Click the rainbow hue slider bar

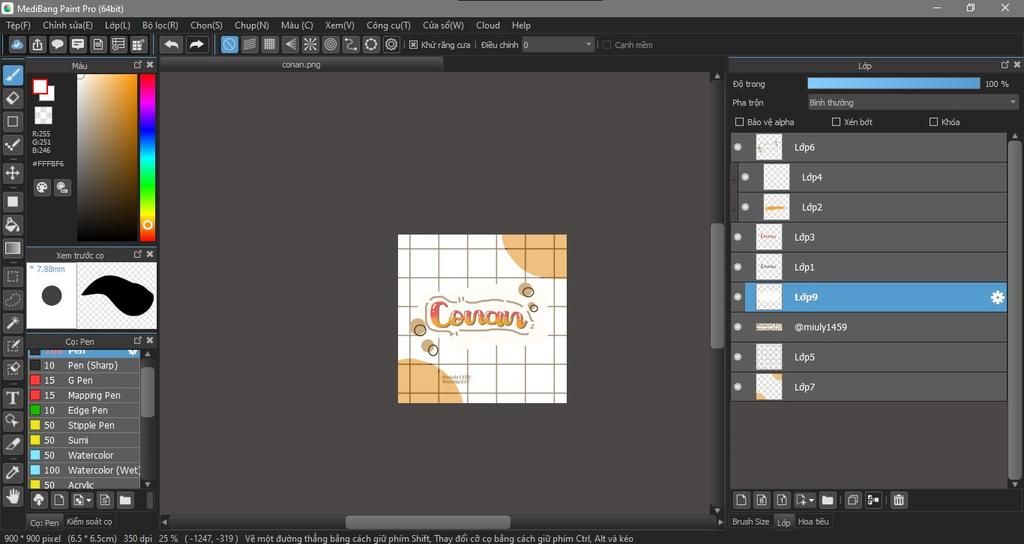pyautogui.click(x=148, y=157)
